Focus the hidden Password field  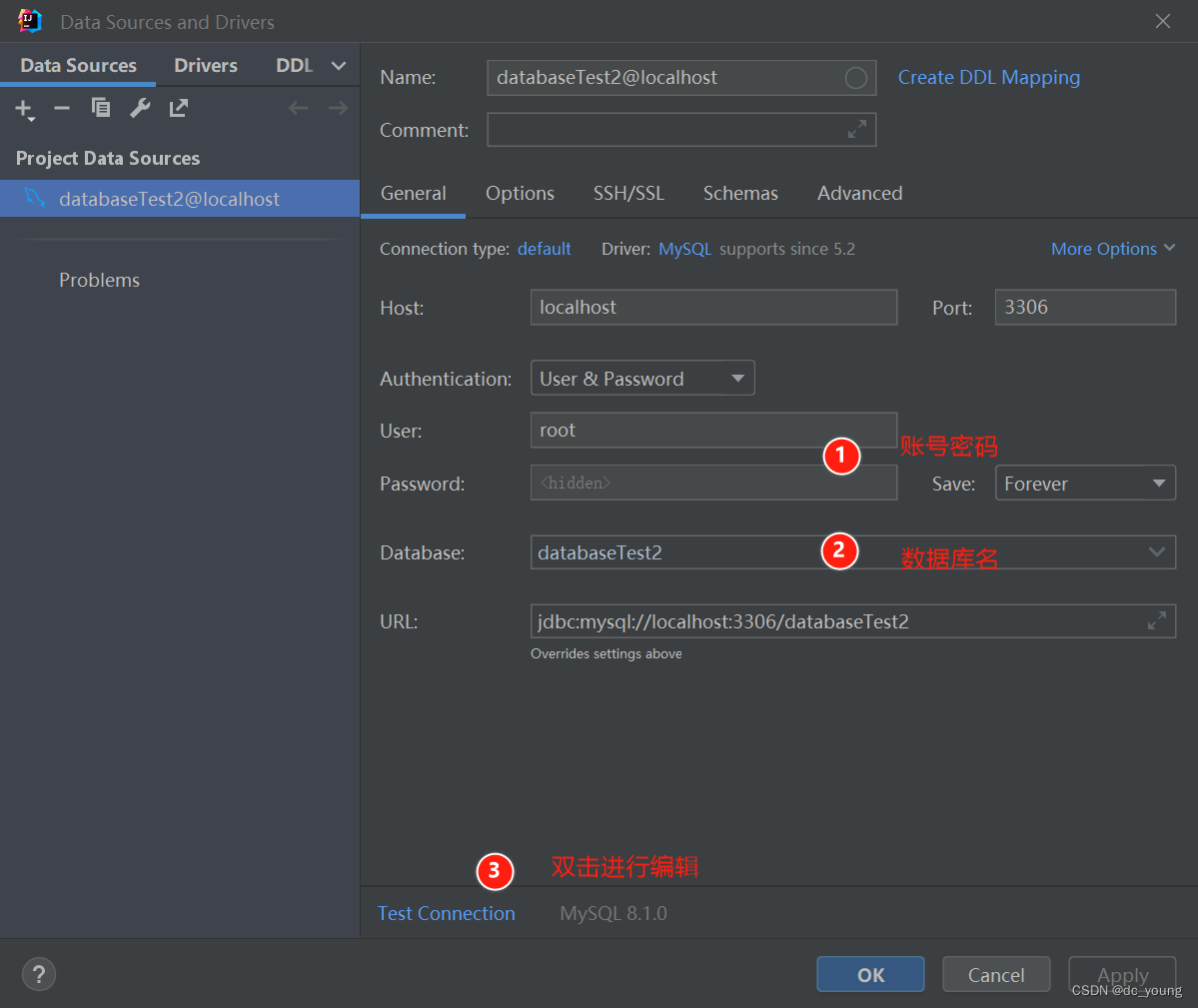click(713, 483)
